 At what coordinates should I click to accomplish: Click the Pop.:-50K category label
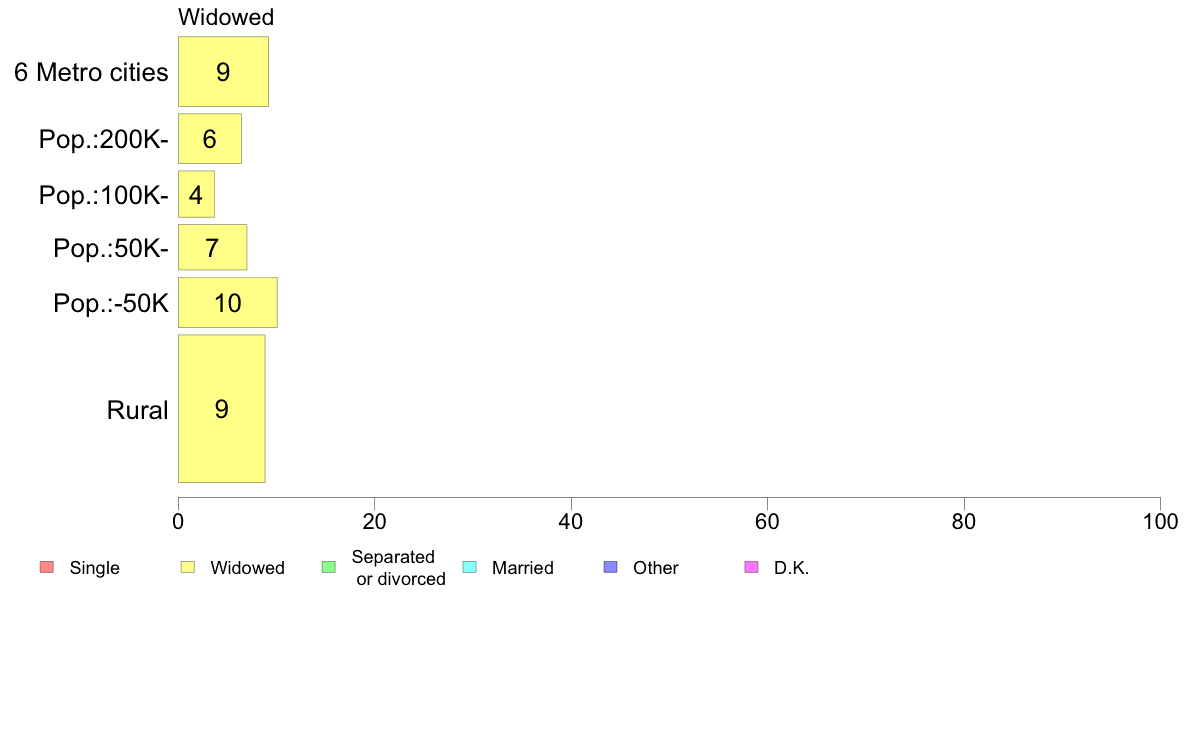111,303
